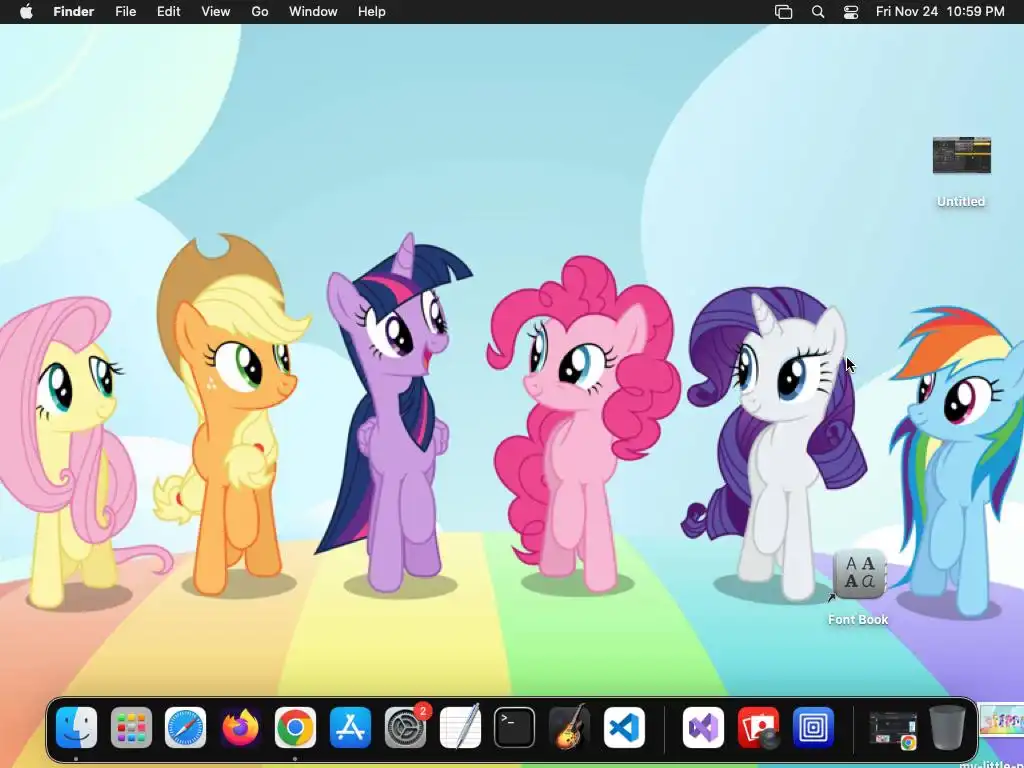
Task: Open Control Center in menu bar
Action: (x=851, y=12)
